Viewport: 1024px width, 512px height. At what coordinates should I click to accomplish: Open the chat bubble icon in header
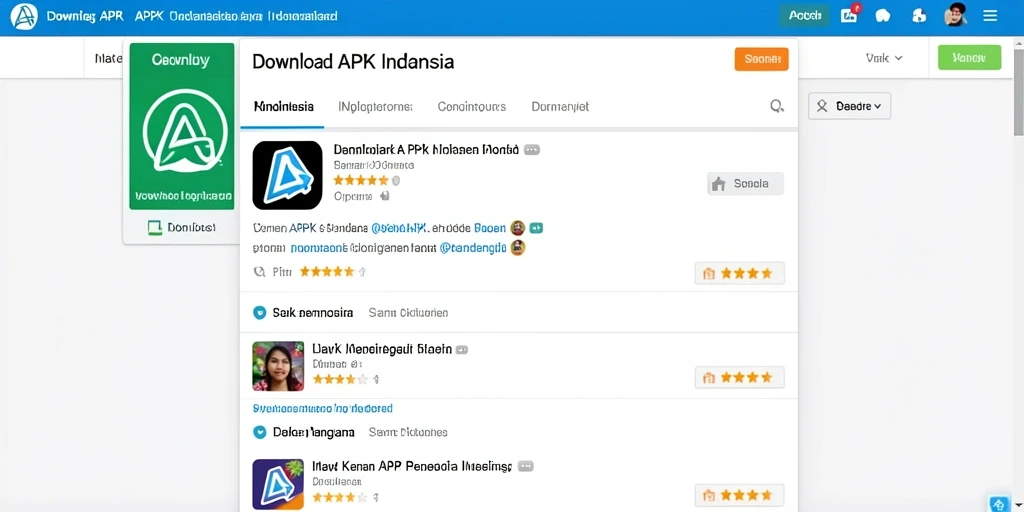883,16
